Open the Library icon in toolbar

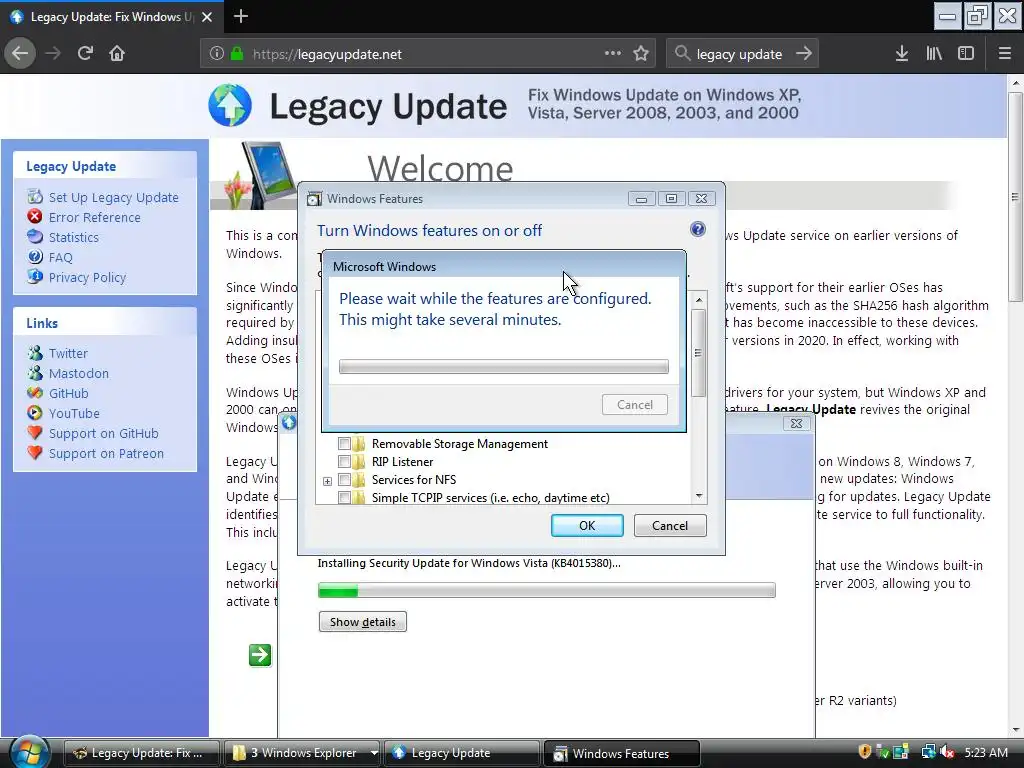(934, 54)
